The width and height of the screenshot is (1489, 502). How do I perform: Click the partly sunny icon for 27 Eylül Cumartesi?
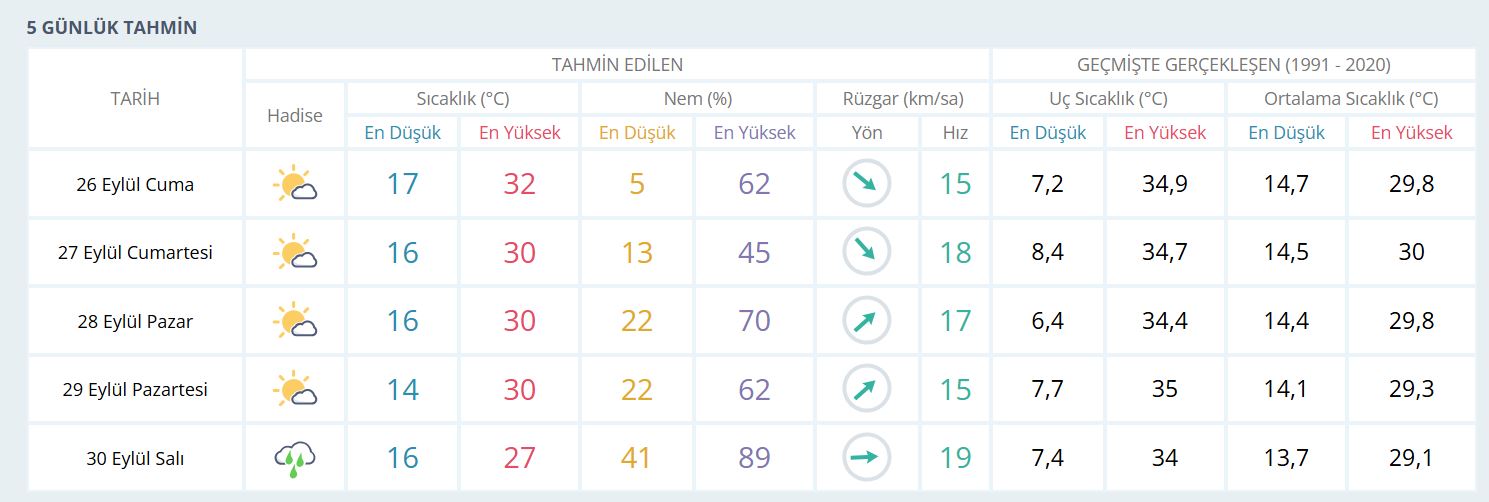tap(295, 252)
